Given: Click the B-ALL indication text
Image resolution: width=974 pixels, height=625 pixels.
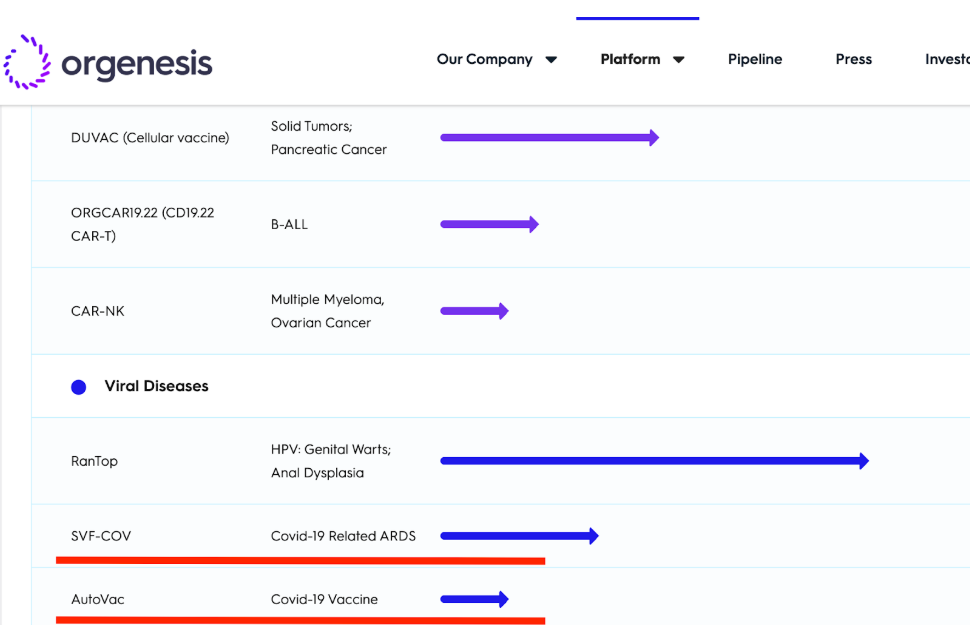Looking at the screenshot, I should 289,224.
